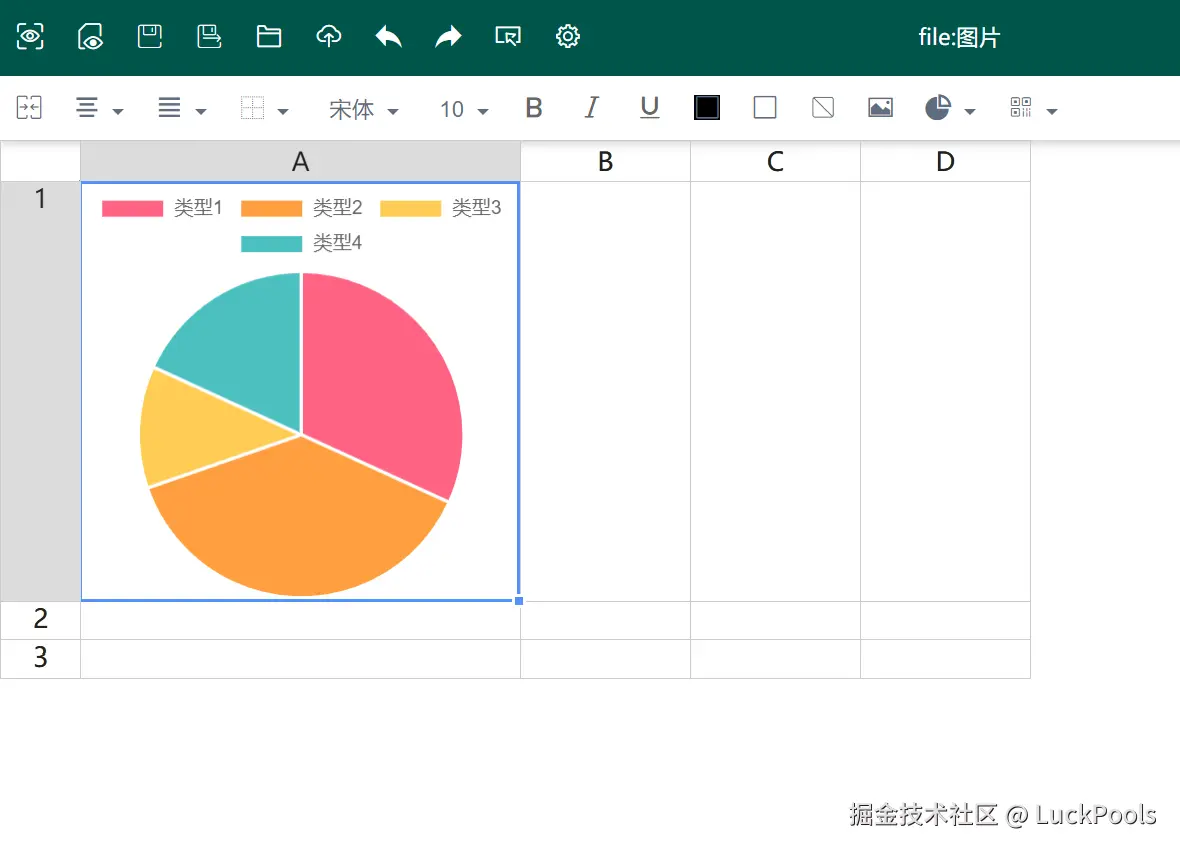Insert picture with the image icon

point(880,108)
